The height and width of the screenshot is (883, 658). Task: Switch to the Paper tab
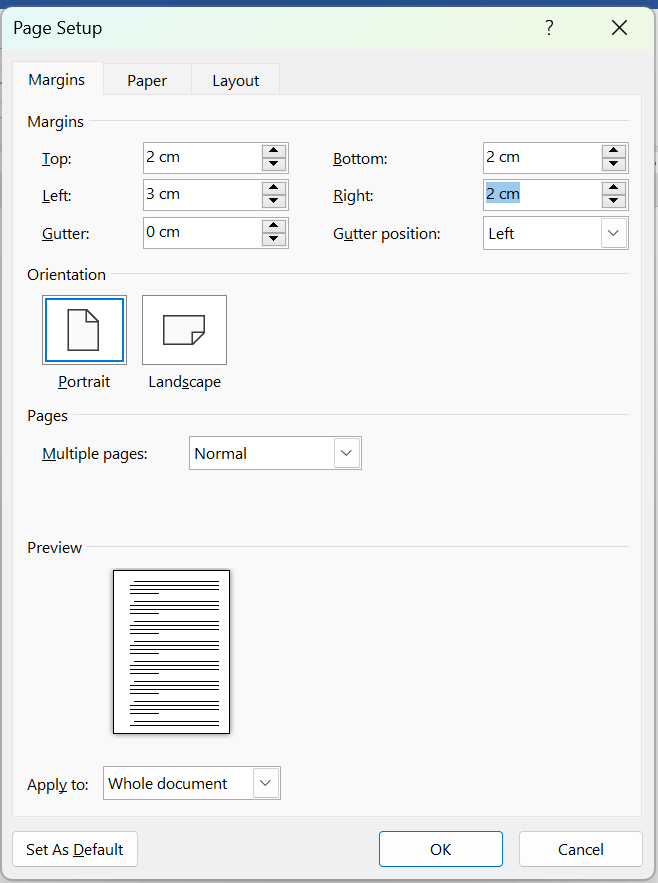147,81
